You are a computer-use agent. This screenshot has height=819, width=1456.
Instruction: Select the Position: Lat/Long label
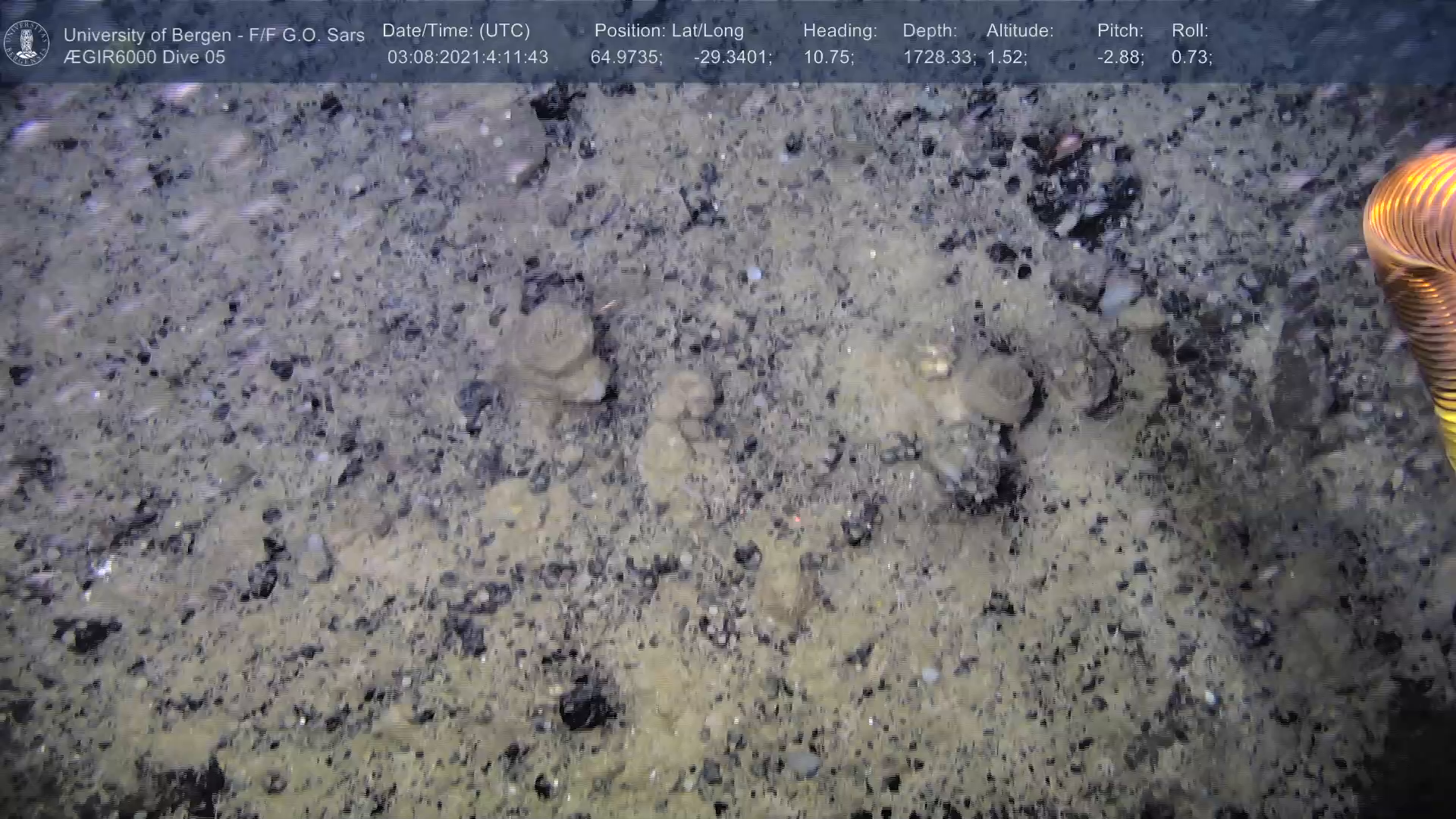click(x=668, y=31)
